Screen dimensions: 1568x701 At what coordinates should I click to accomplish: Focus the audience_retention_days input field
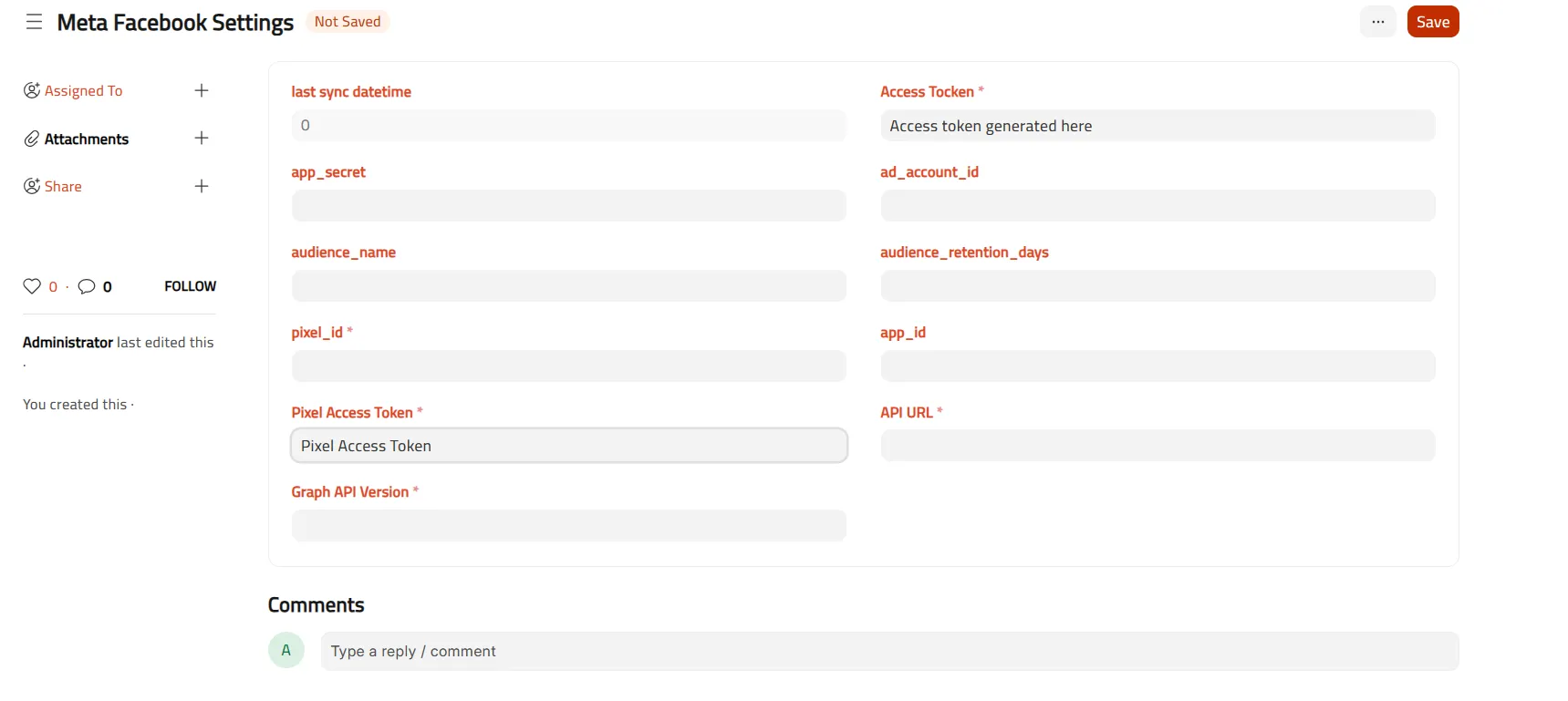click(x=1158, y=285)
